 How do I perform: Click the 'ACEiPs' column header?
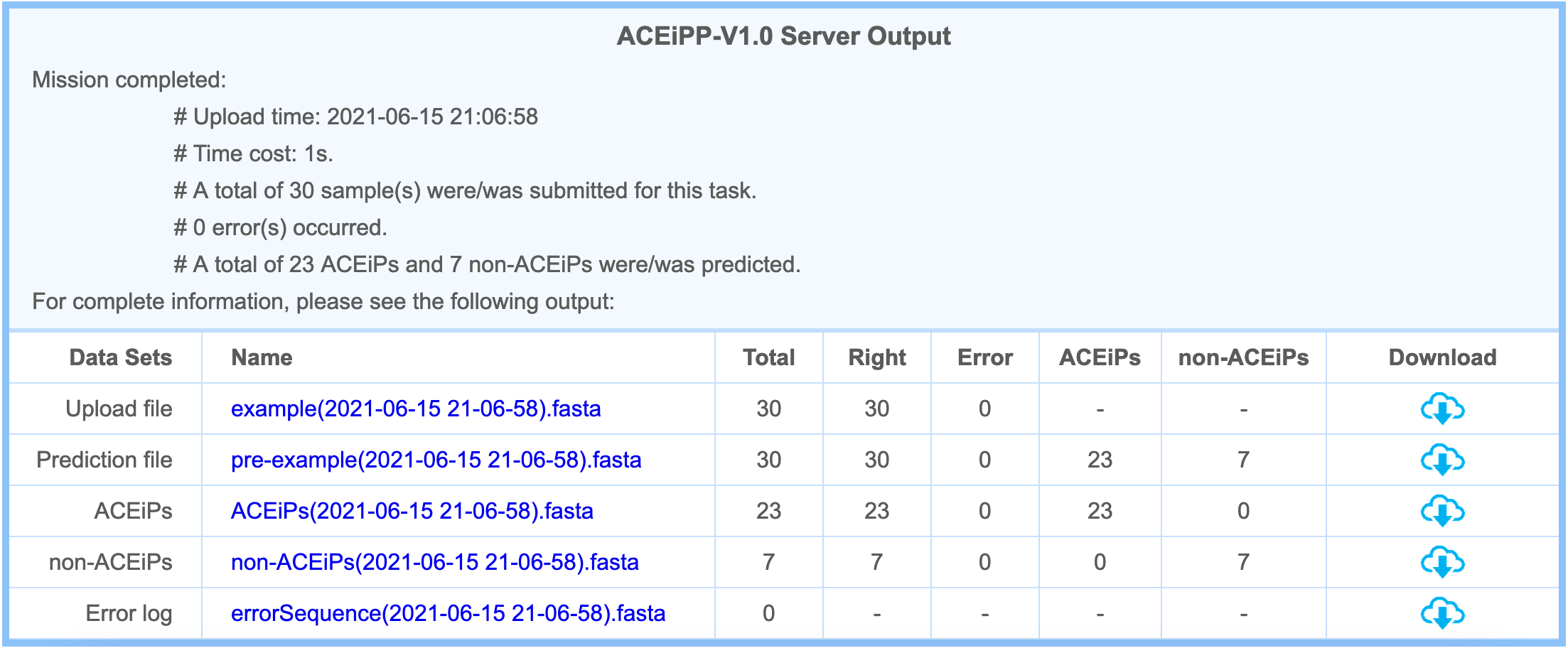pos(1100,357)
